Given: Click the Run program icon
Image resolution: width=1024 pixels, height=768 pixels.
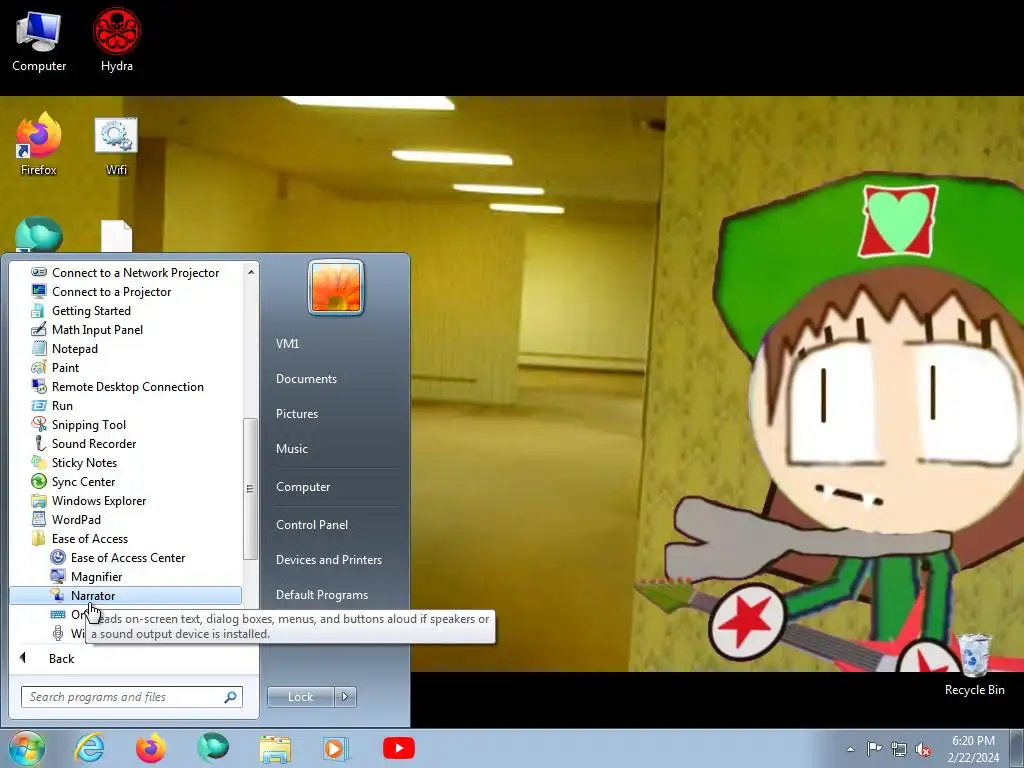Looking at the screenshot, I should (x=39, y=405).
